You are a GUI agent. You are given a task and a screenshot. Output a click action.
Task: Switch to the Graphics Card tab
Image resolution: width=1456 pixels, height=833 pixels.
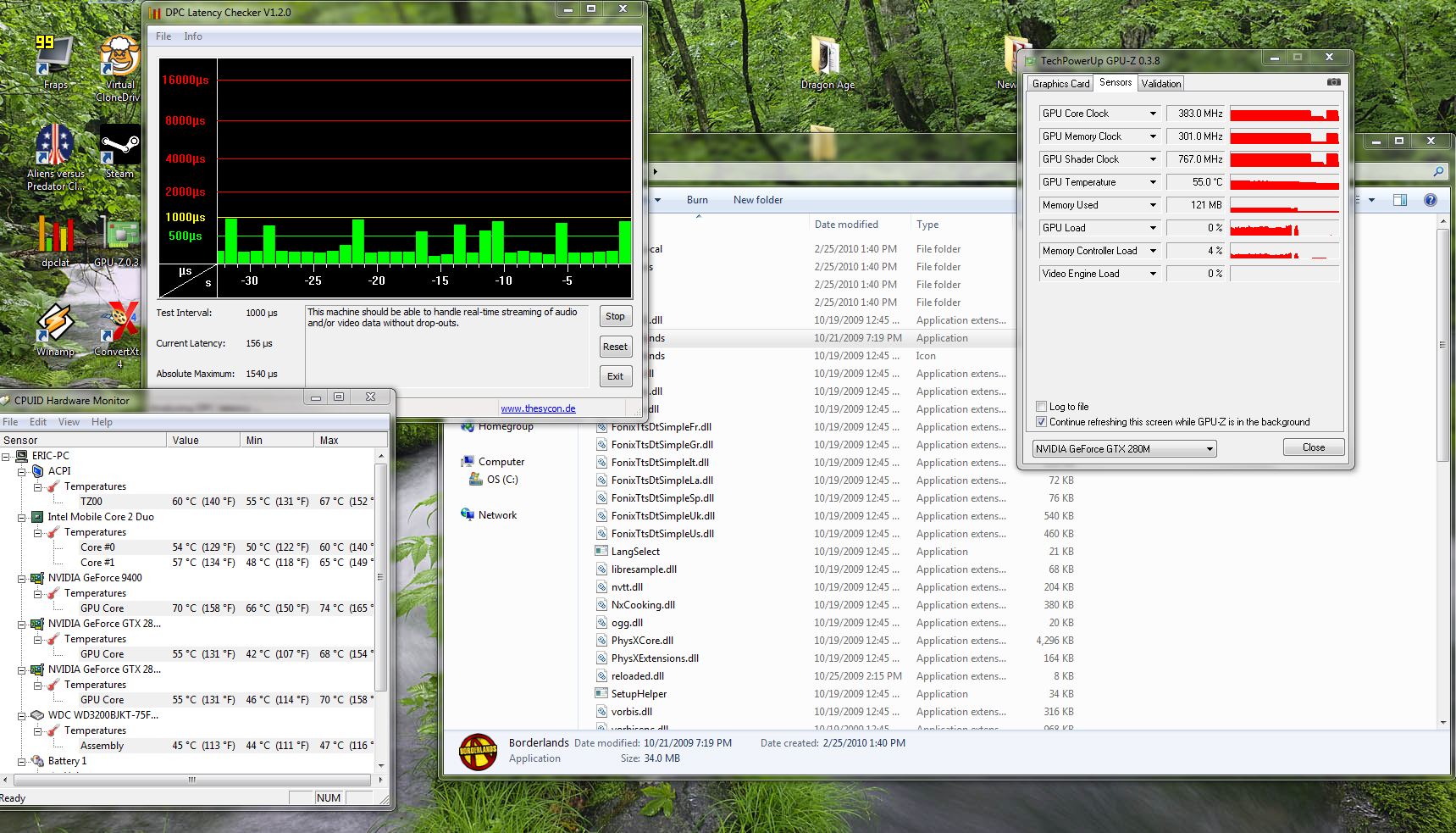[1060, 83]
